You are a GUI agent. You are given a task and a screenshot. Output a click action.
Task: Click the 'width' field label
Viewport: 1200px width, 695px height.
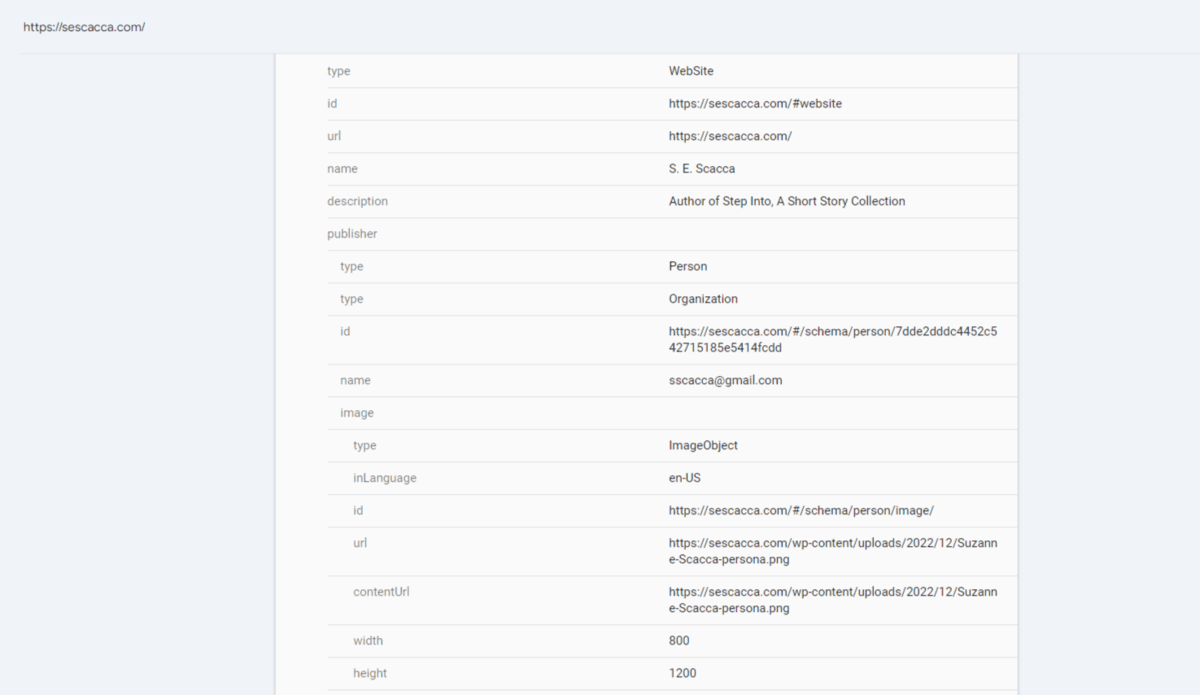(x=368, y=640)
